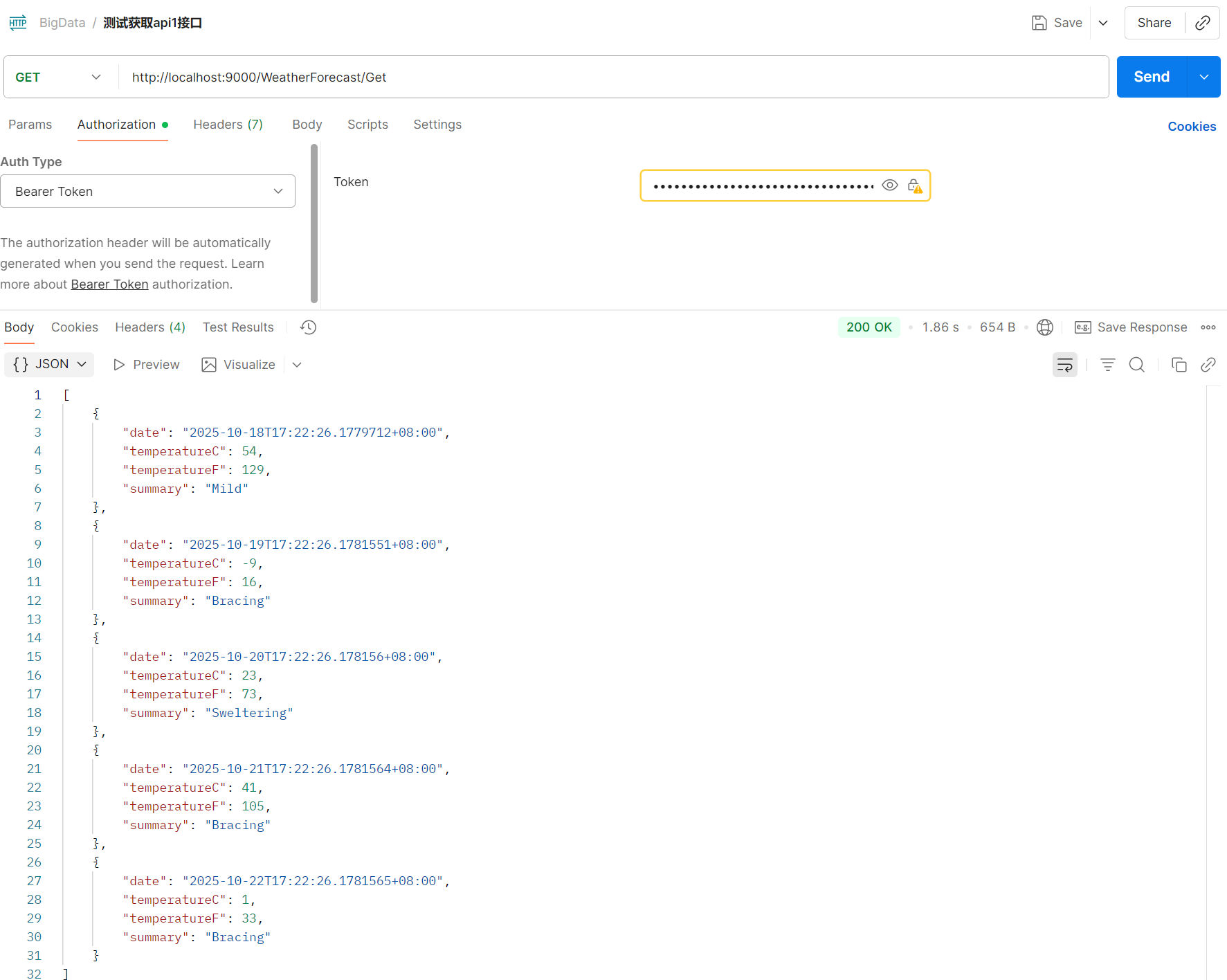This screenshot has height=980, width=1227.
Task: Click the "Mild" summary value
Action: pos(227,489)
